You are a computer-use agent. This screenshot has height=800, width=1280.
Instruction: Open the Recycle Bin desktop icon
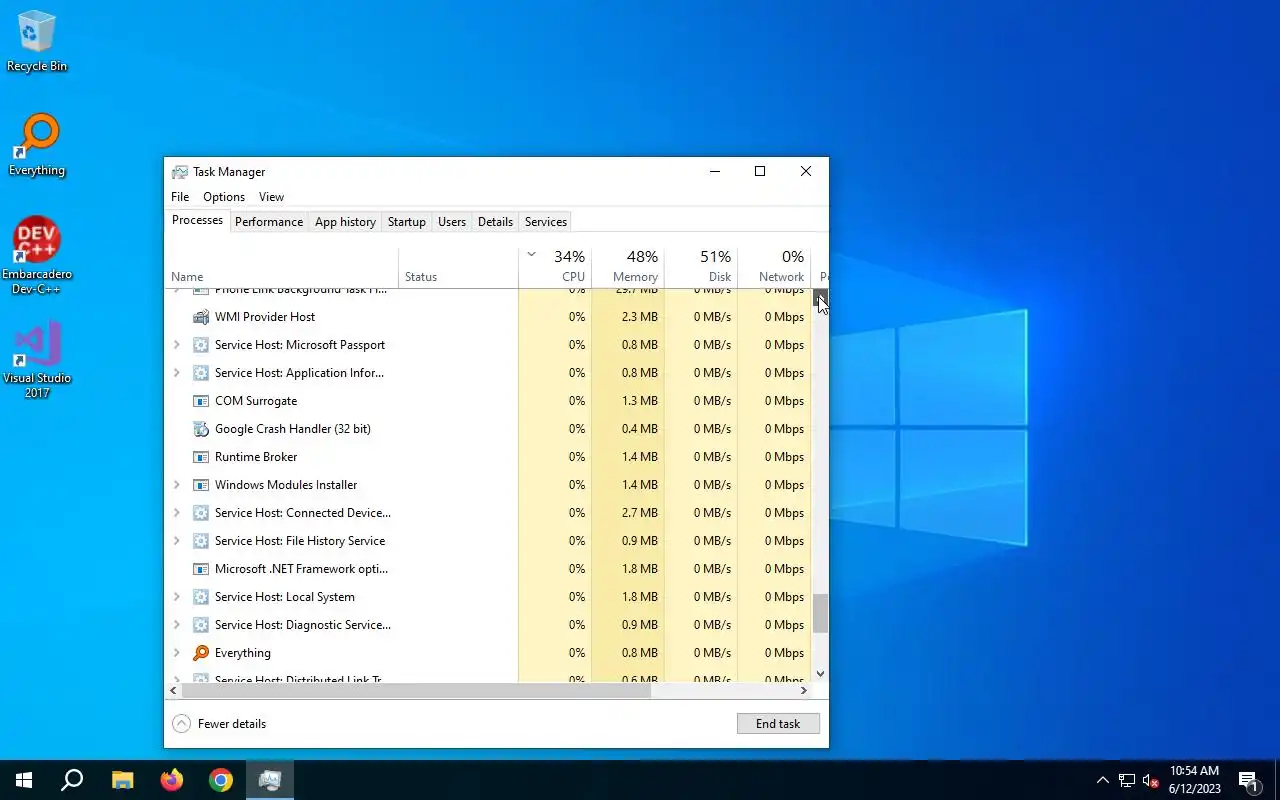tap(37, 41)
